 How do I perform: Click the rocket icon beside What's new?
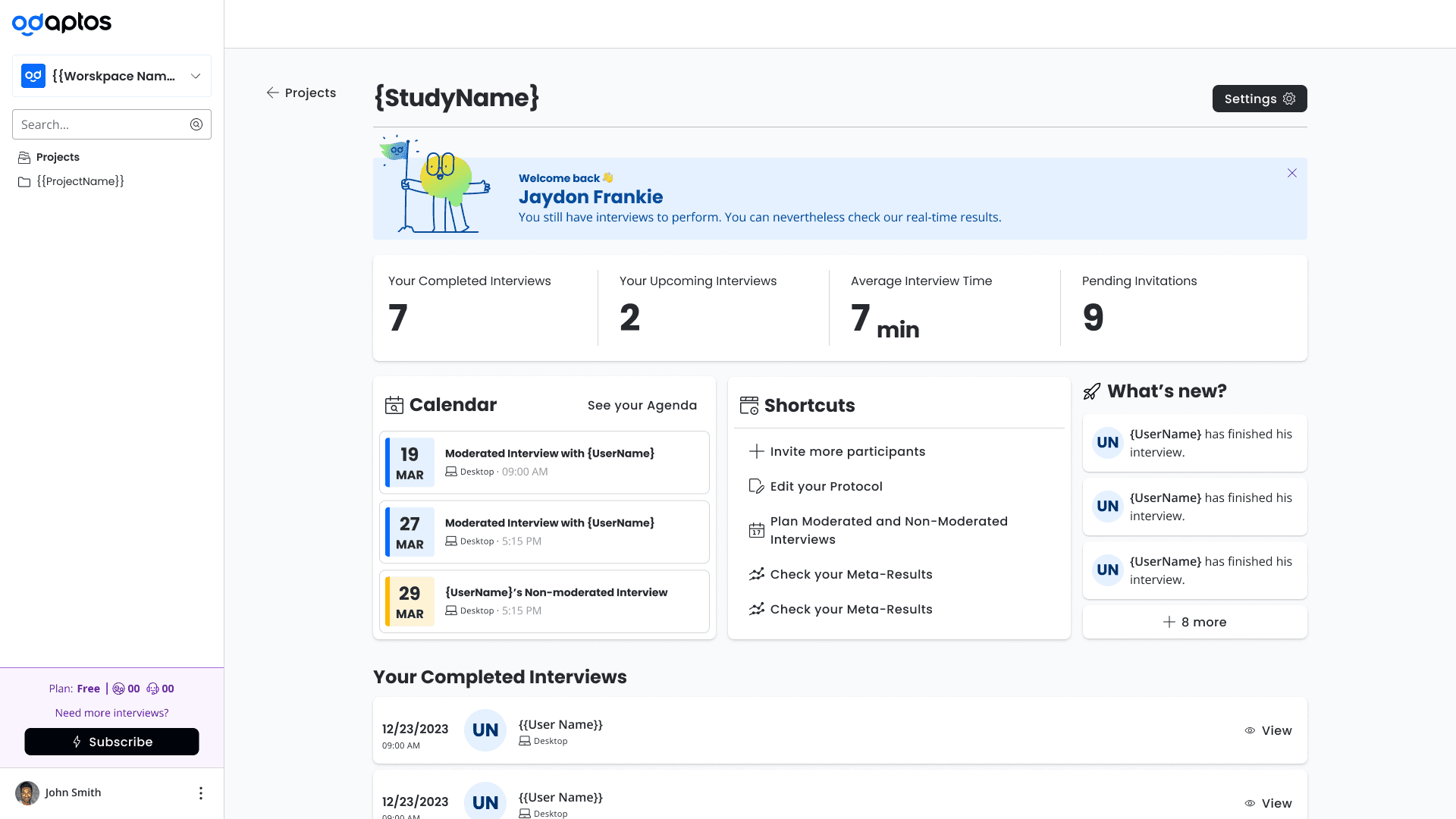pyautogui.click(x=1092, y=391)
